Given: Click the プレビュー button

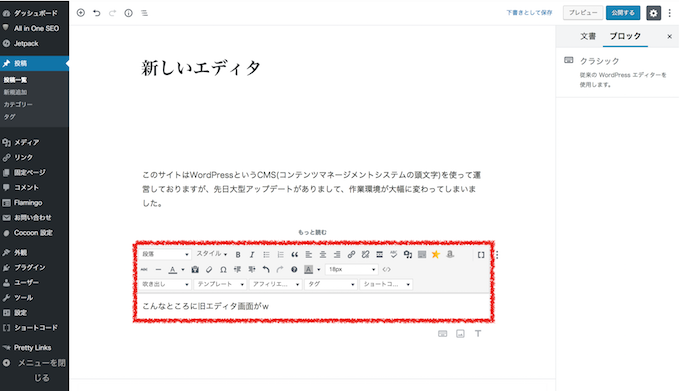Looking at the screenshot, I should pos(583,13).
